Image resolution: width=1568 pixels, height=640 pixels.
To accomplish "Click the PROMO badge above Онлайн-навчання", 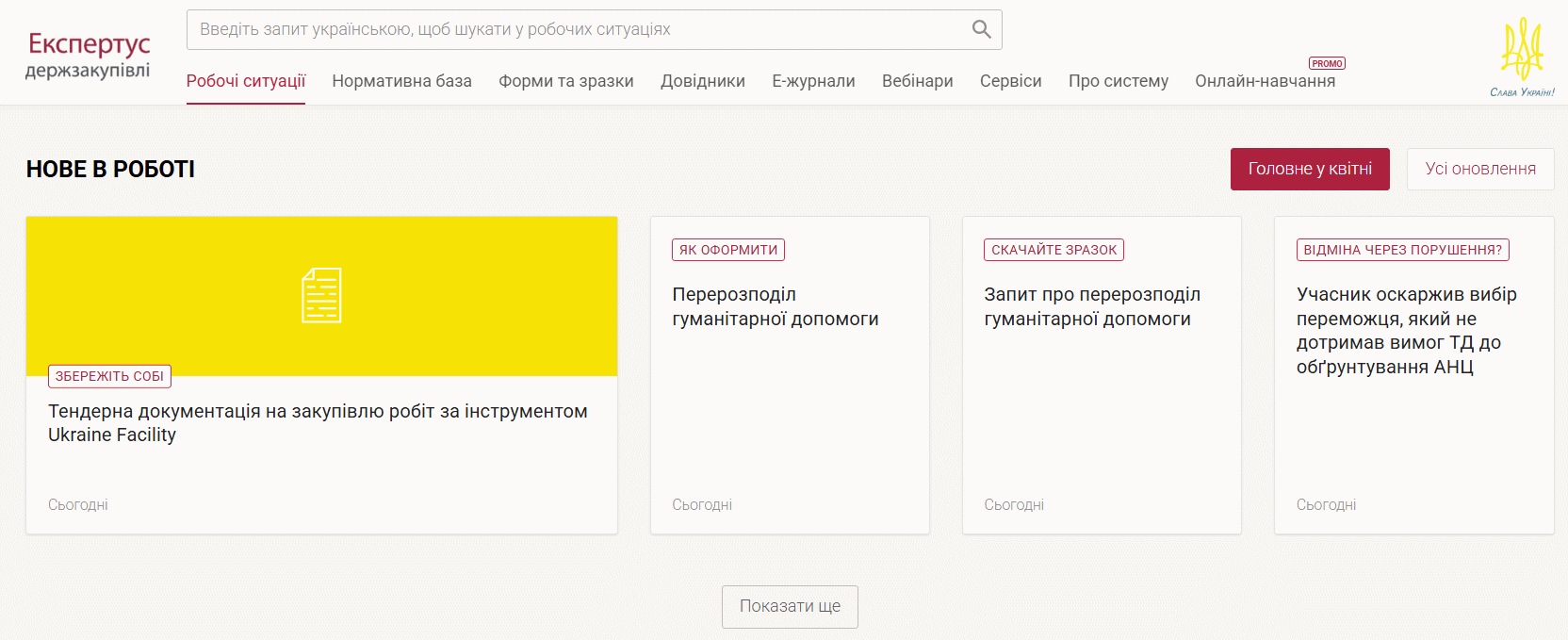I will (1327, 63).
